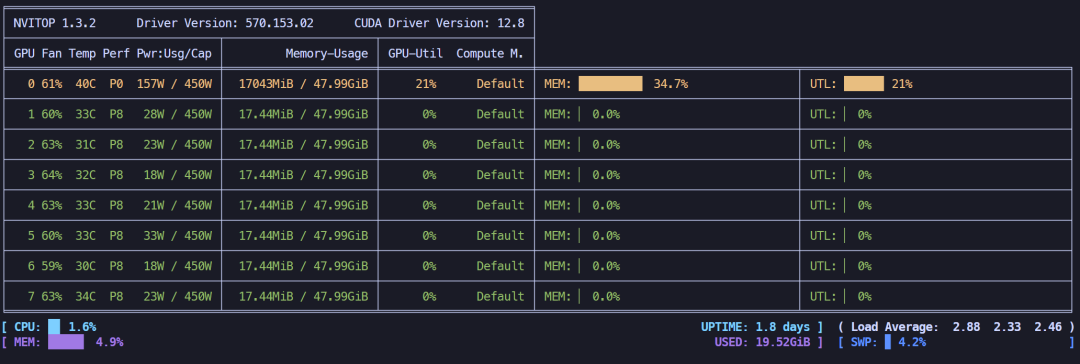Click GPU 5 power 33W / 450W
Screen dimensions: 1080x364
point(178,236)
